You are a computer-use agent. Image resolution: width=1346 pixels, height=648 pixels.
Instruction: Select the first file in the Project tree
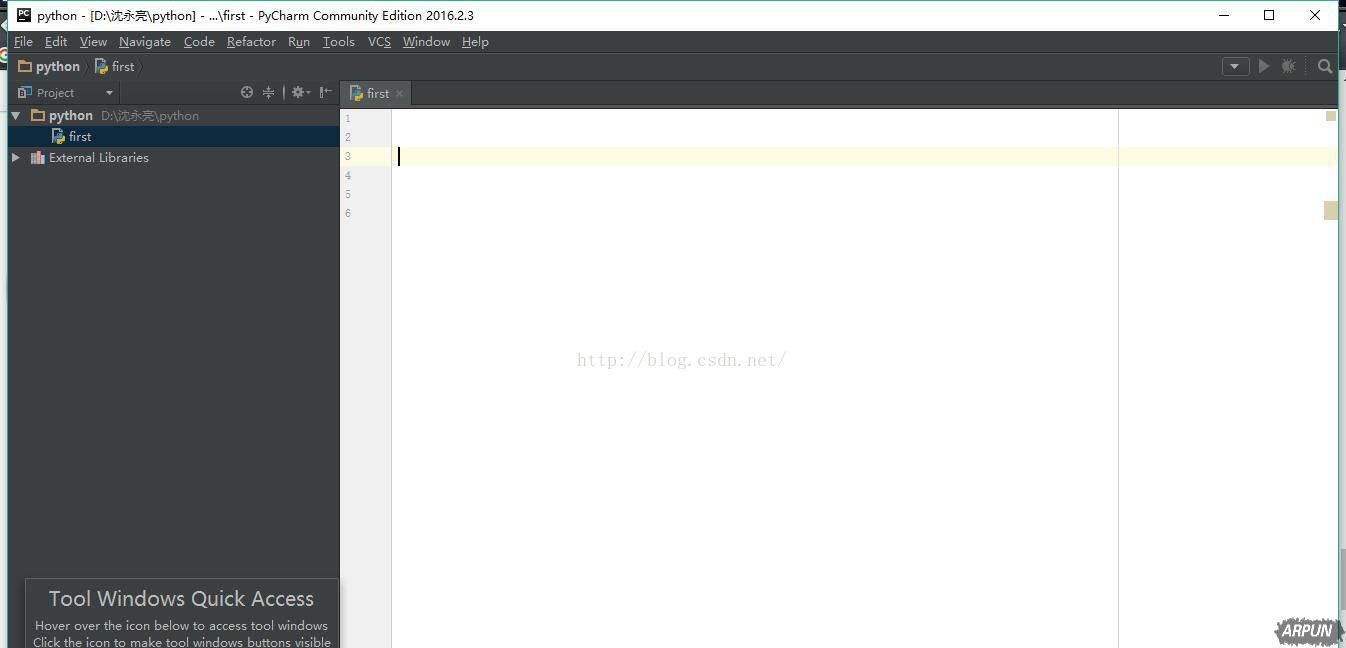tap(80, 136)
